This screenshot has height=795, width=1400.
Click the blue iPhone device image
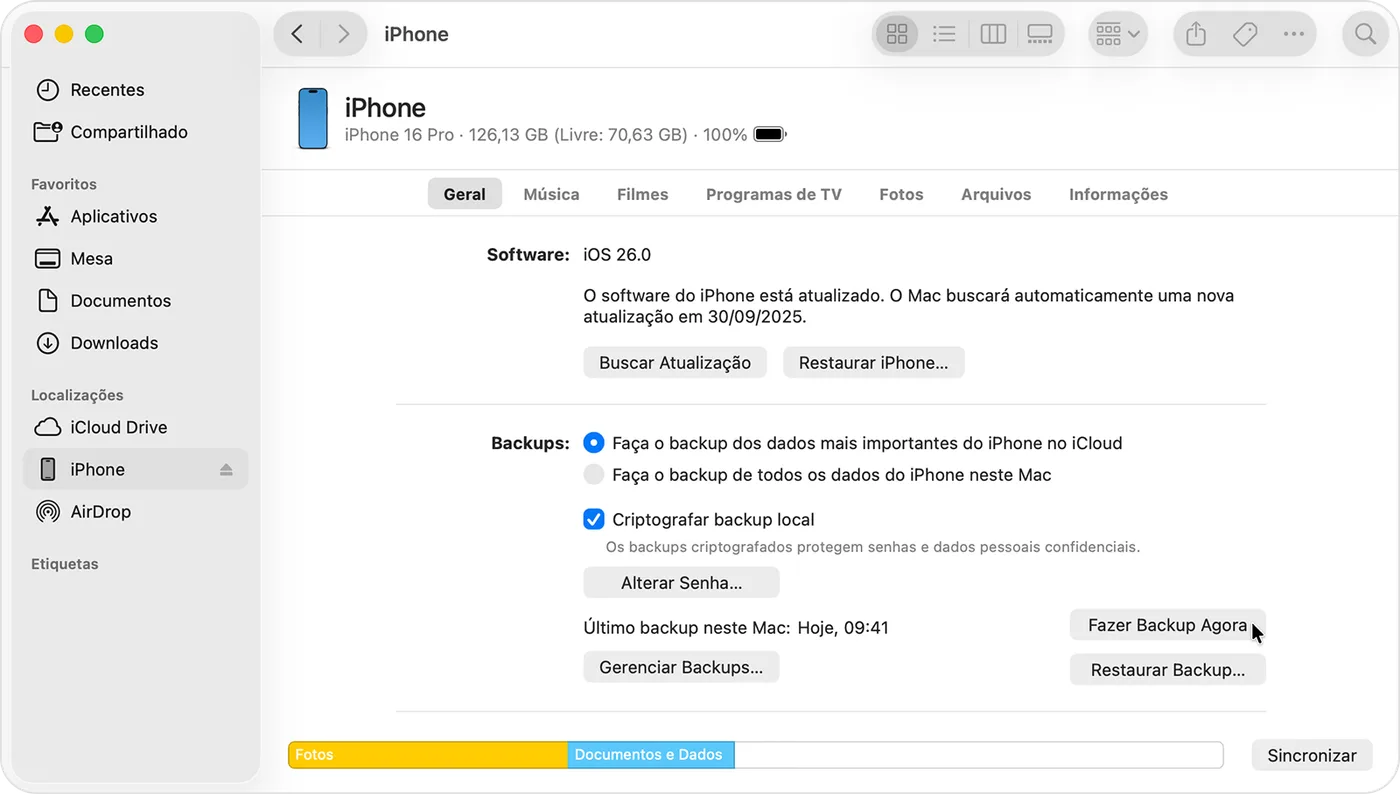click(313, 119)
